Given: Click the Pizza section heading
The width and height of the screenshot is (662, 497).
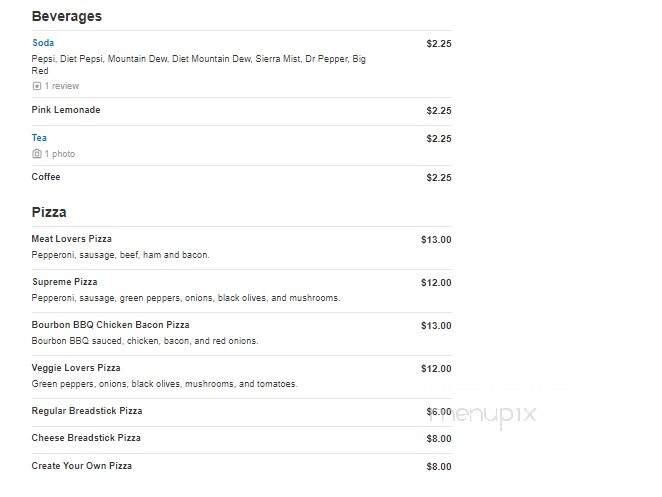Looking at the screenshot, I should pos(49,212).
